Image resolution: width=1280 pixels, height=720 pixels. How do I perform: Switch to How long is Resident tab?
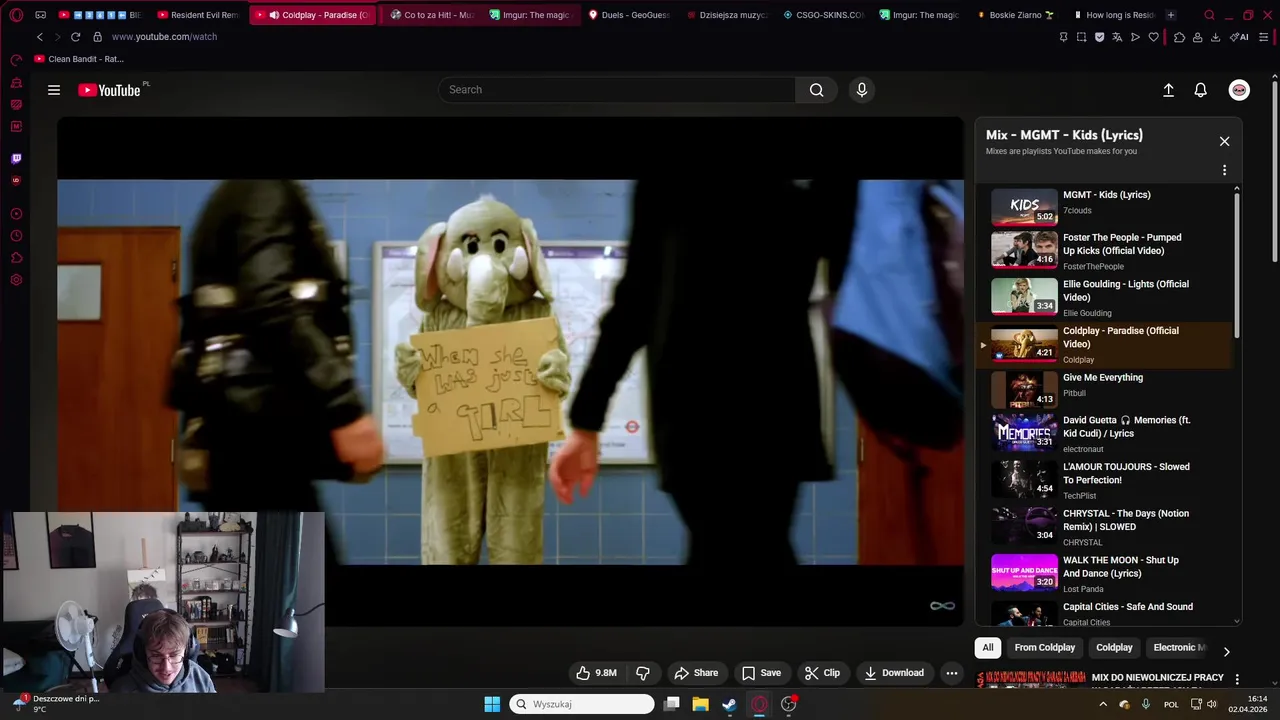tap(1113, 15)
